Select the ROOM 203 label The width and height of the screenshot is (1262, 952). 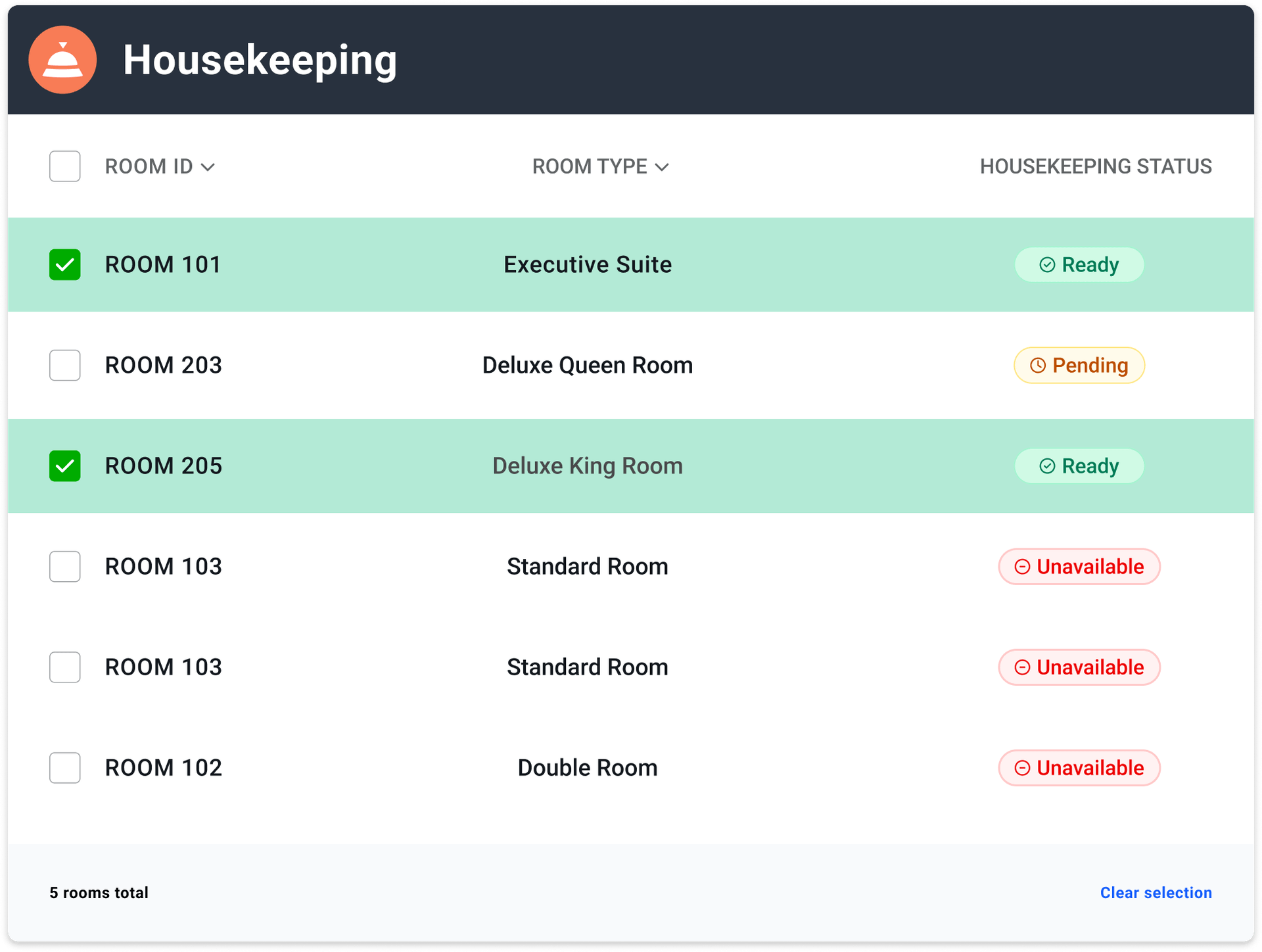164,365
